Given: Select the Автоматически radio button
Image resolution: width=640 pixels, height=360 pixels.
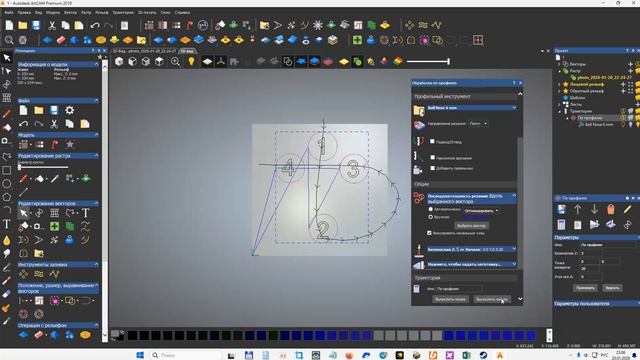Looking at the screenshot, I should point(430,209).
